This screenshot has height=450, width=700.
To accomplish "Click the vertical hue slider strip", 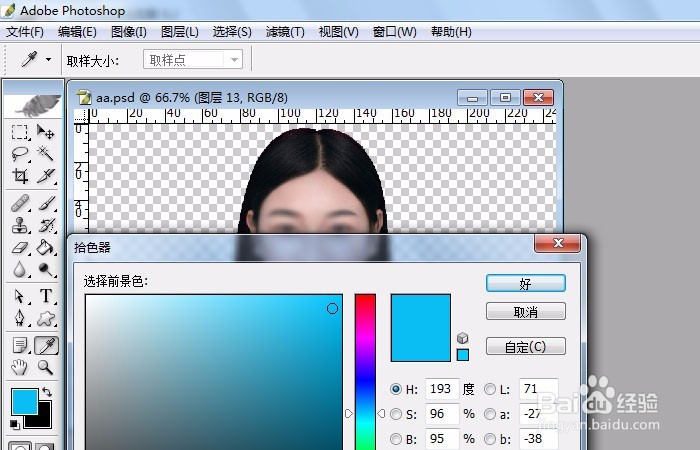I will 365,371.
